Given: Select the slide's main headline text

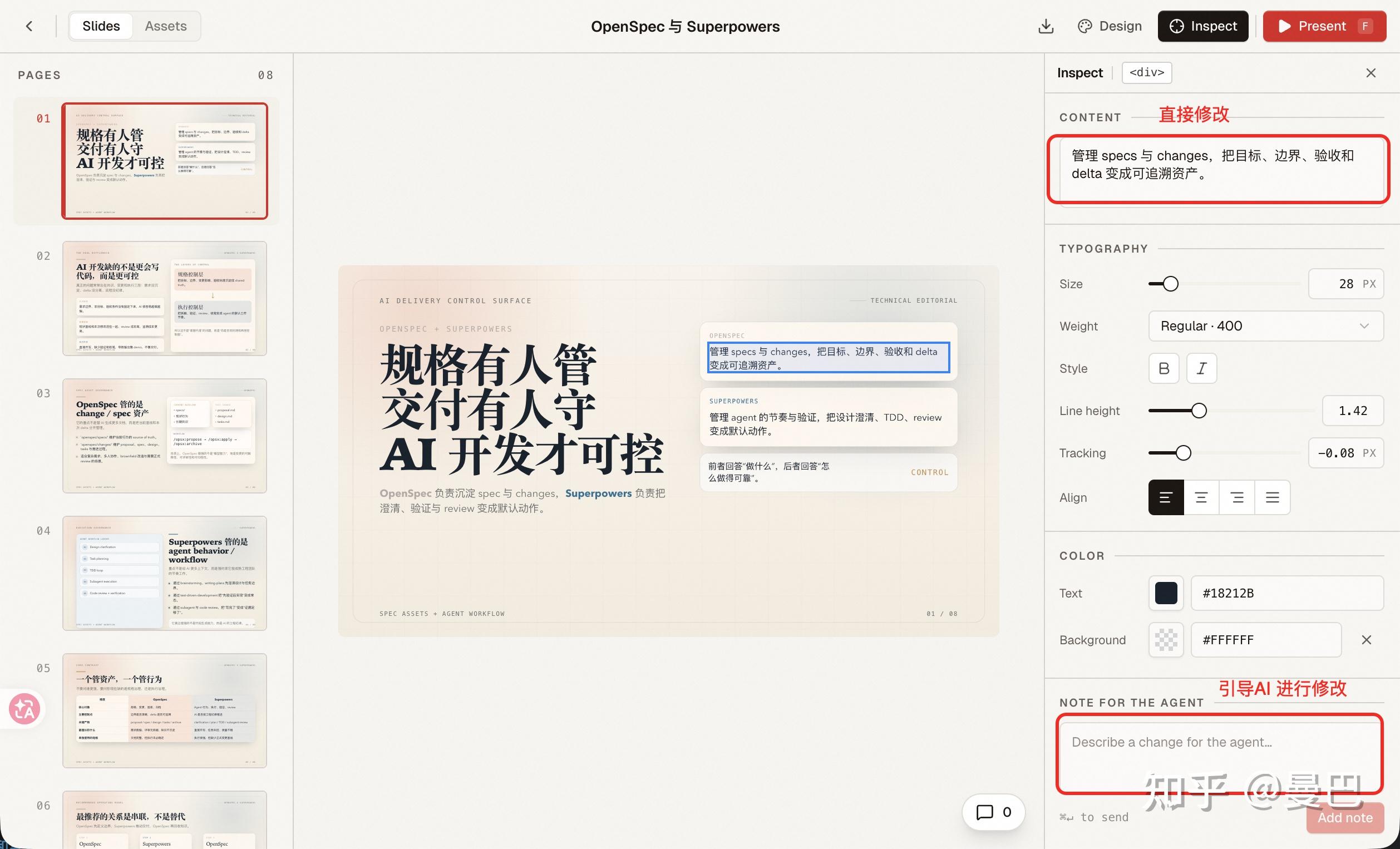Looking at the screenshot, I should tap(521, 409).
